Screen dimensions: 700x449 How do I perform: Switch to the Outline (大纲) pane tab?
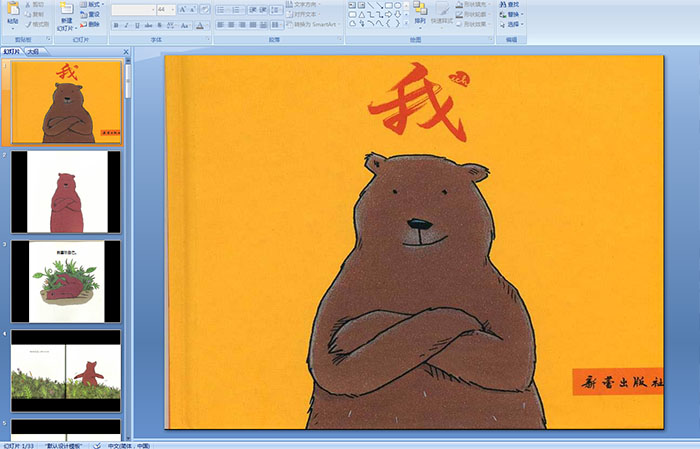coord(33,51)
